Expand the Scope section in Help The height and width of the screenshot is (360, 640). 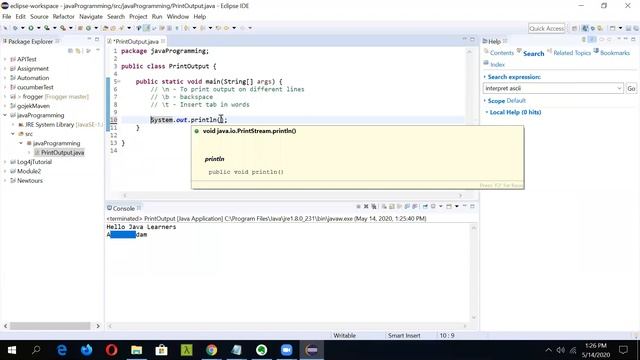pyautogui.click(x=485, y=100)
